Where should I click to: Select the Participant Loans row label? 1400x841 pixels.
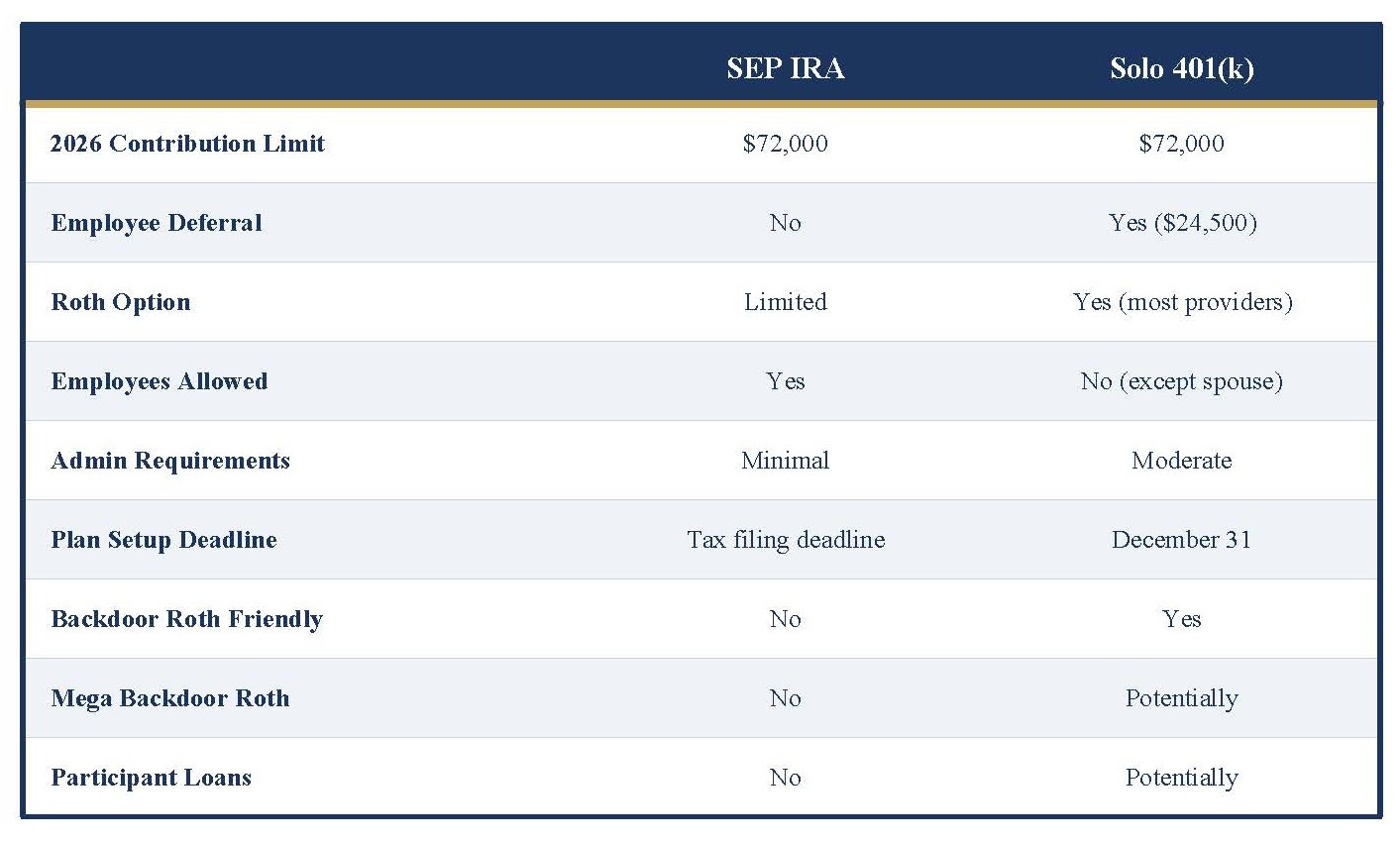click(151, 778)
